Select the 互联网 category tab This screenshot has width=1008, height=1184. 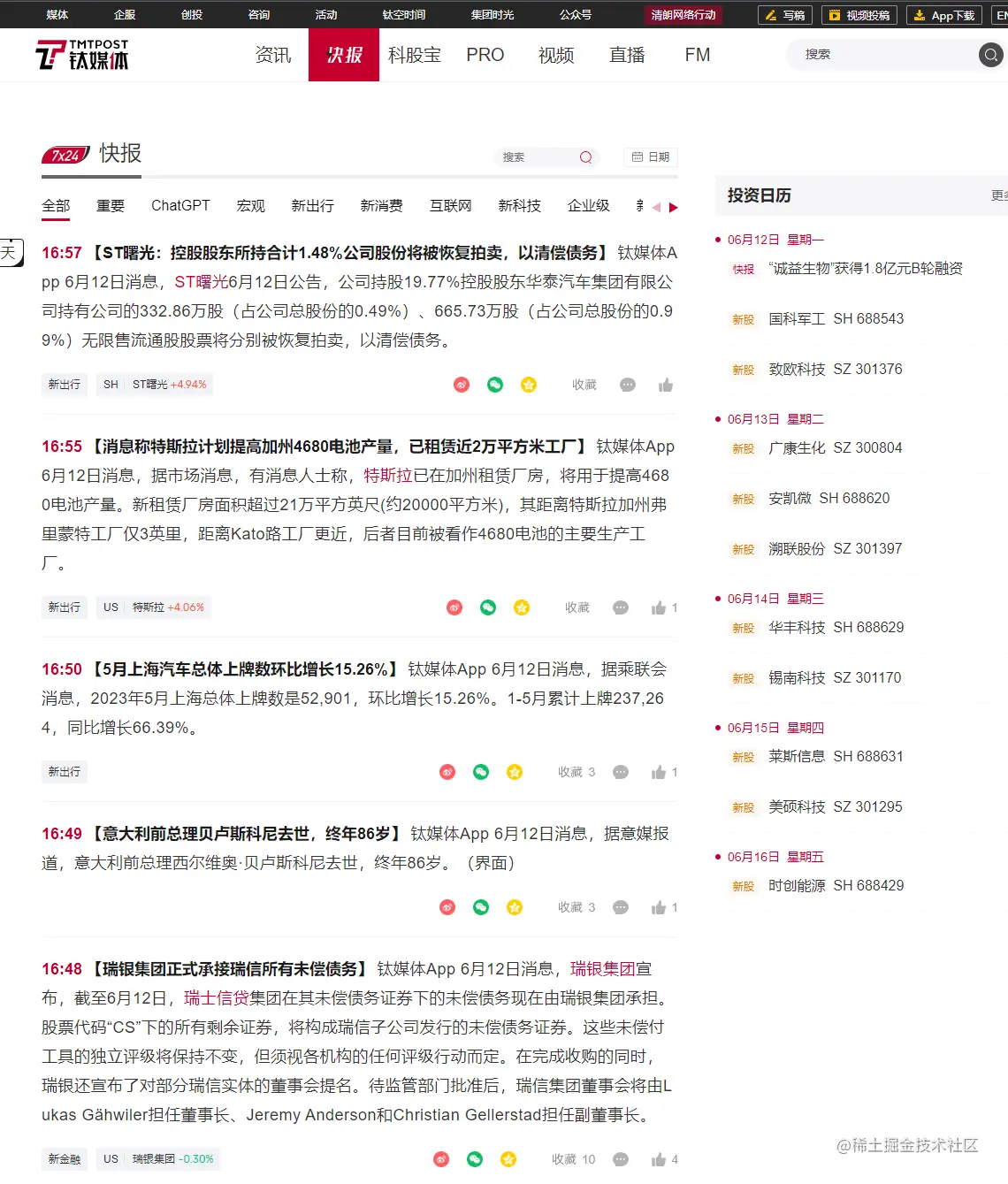(x=451, y=205)
